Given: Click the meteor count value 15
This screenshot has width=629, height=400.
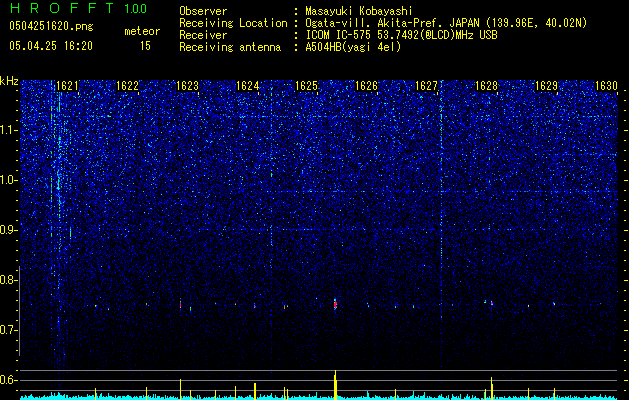Looking at the screenshot, I should (145, 46).
